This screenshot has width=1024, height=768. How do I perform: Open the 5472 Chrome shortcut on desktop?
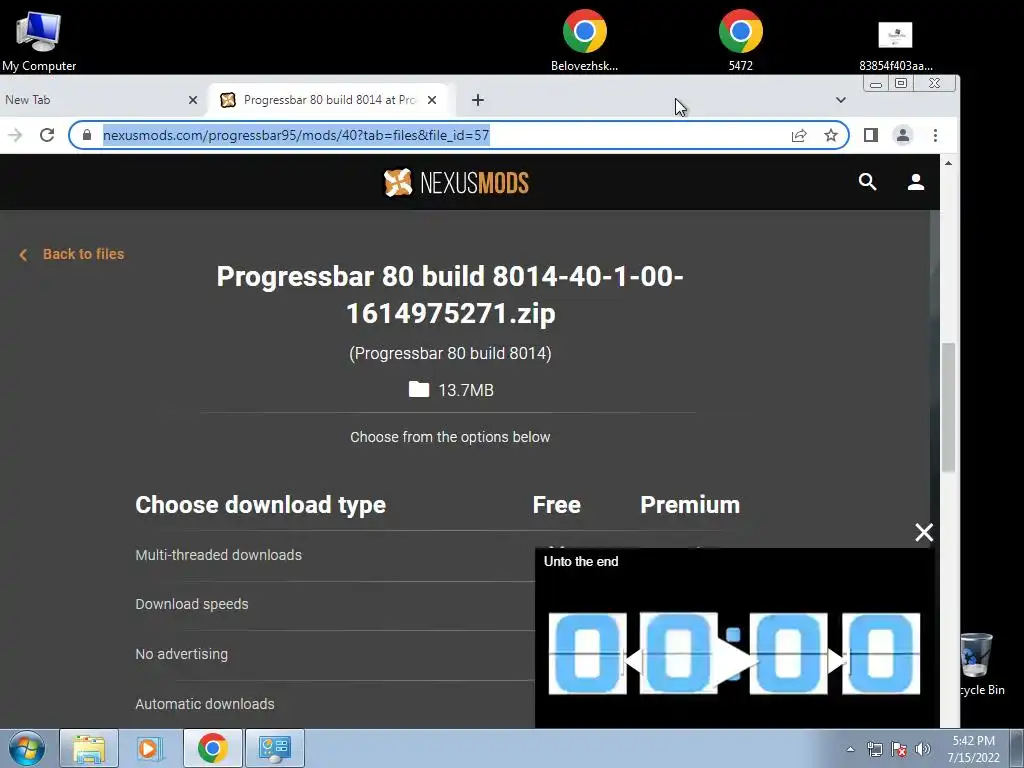point(741,40)
